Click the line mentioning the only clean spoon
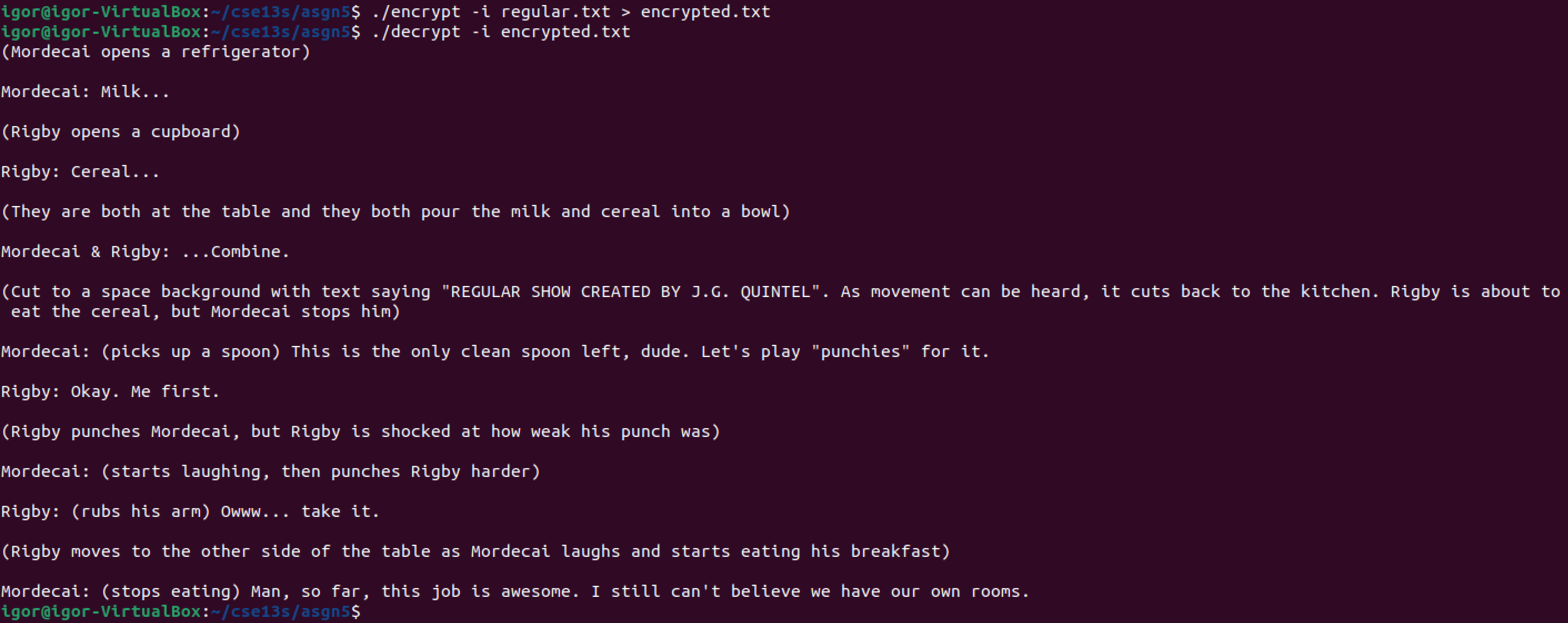This screenshot has height=623, width=1568. (495, 351)
